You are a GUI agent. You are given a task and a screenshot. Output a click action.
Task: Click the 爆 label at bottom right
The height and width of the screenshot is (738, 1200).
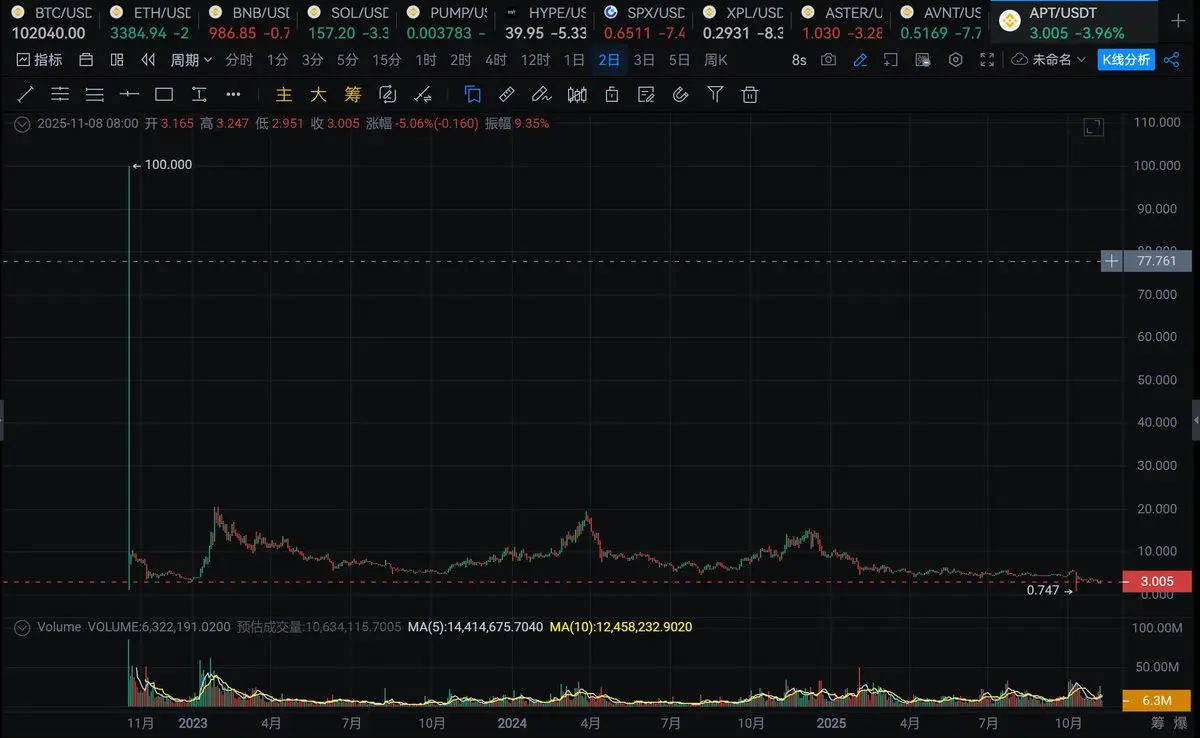(x=1181, y=723)
